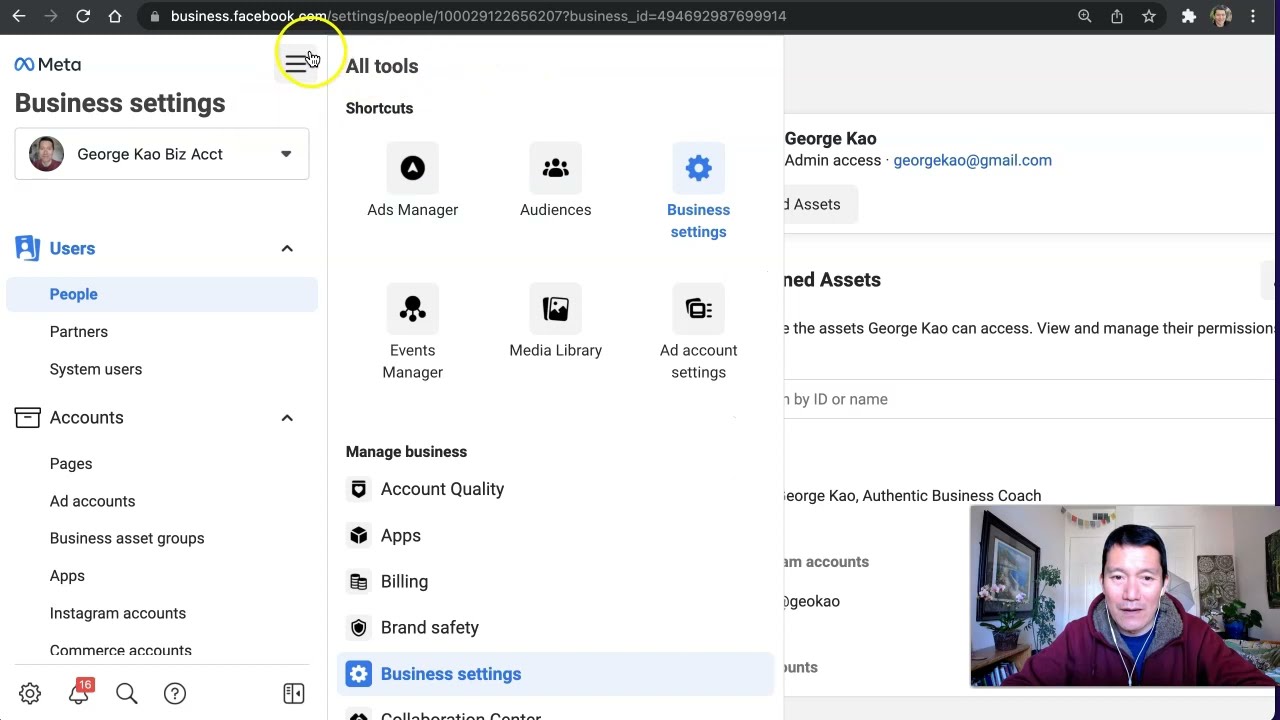Screen dimensions: 1280x720
Task: Click the browser address bar URL
Action: pos(478,16)
